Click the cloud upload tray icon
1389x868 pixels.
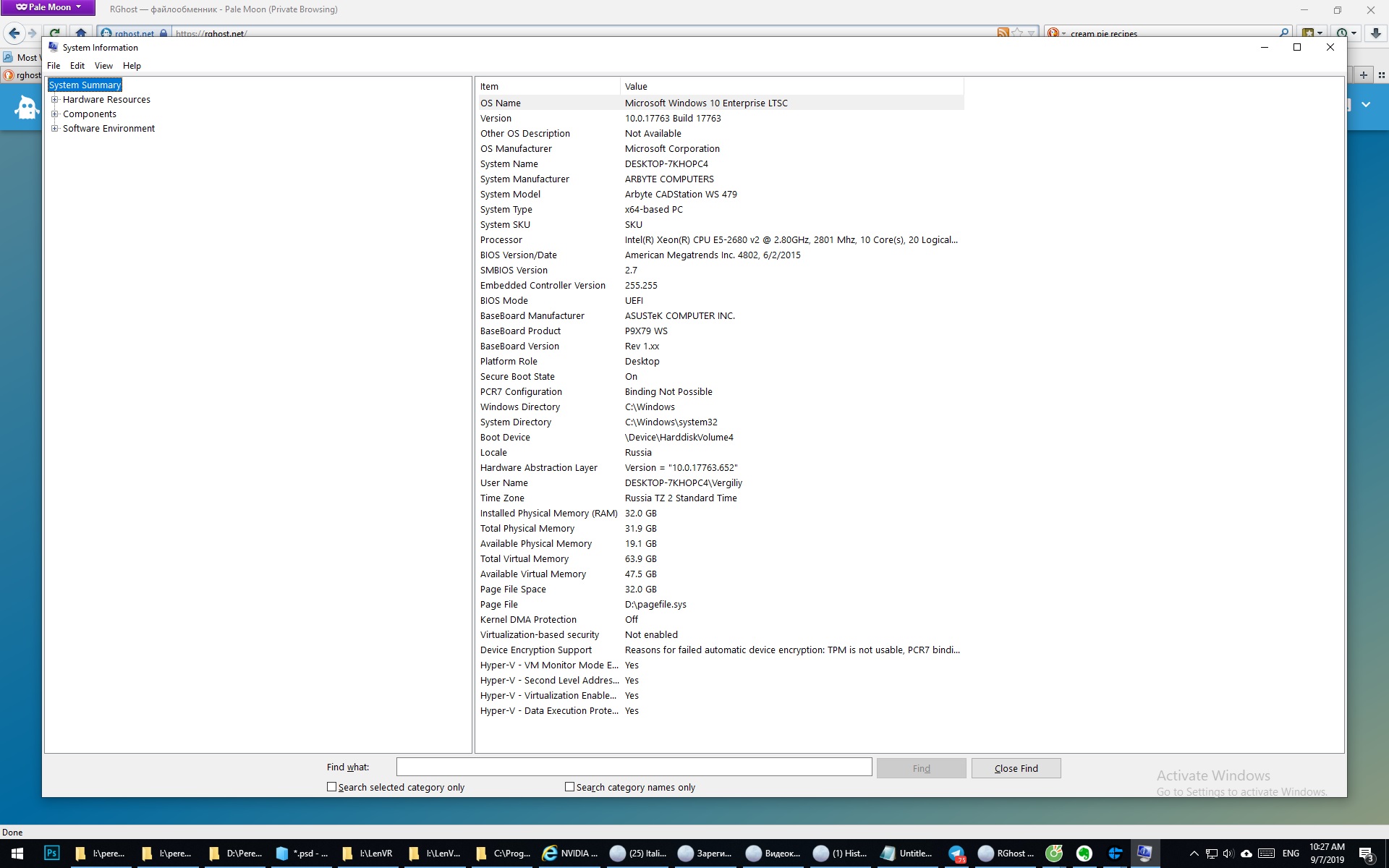1246,854
